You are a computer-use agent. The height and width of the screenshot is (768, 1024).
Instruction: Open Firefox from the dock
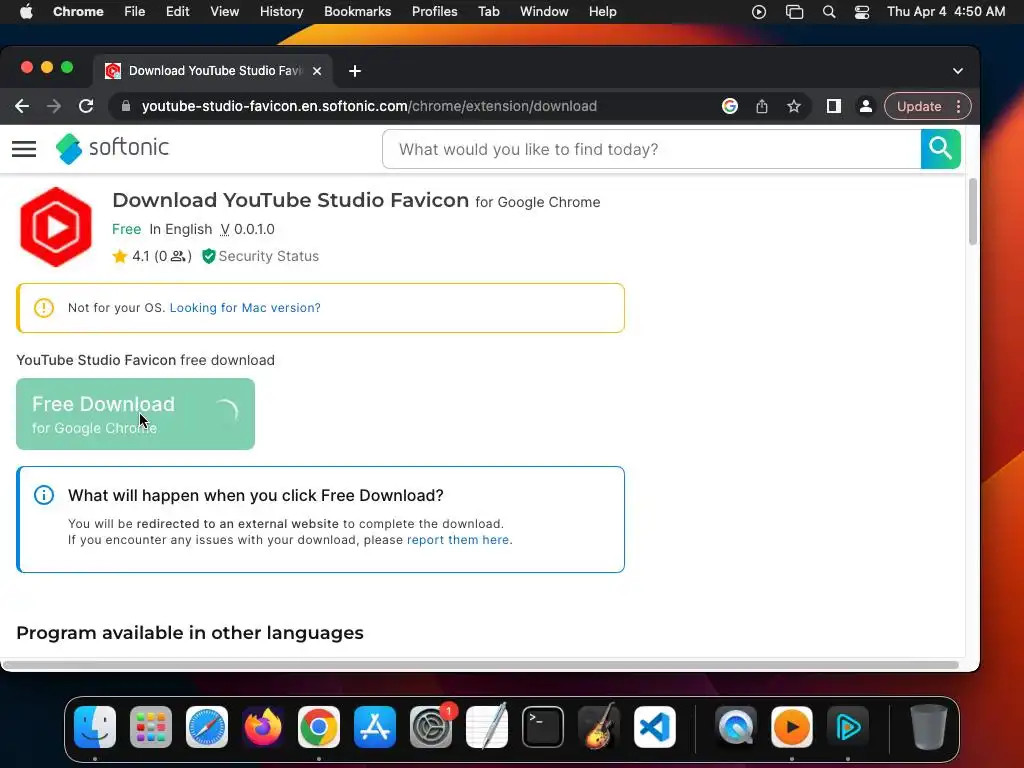point(263,727)
